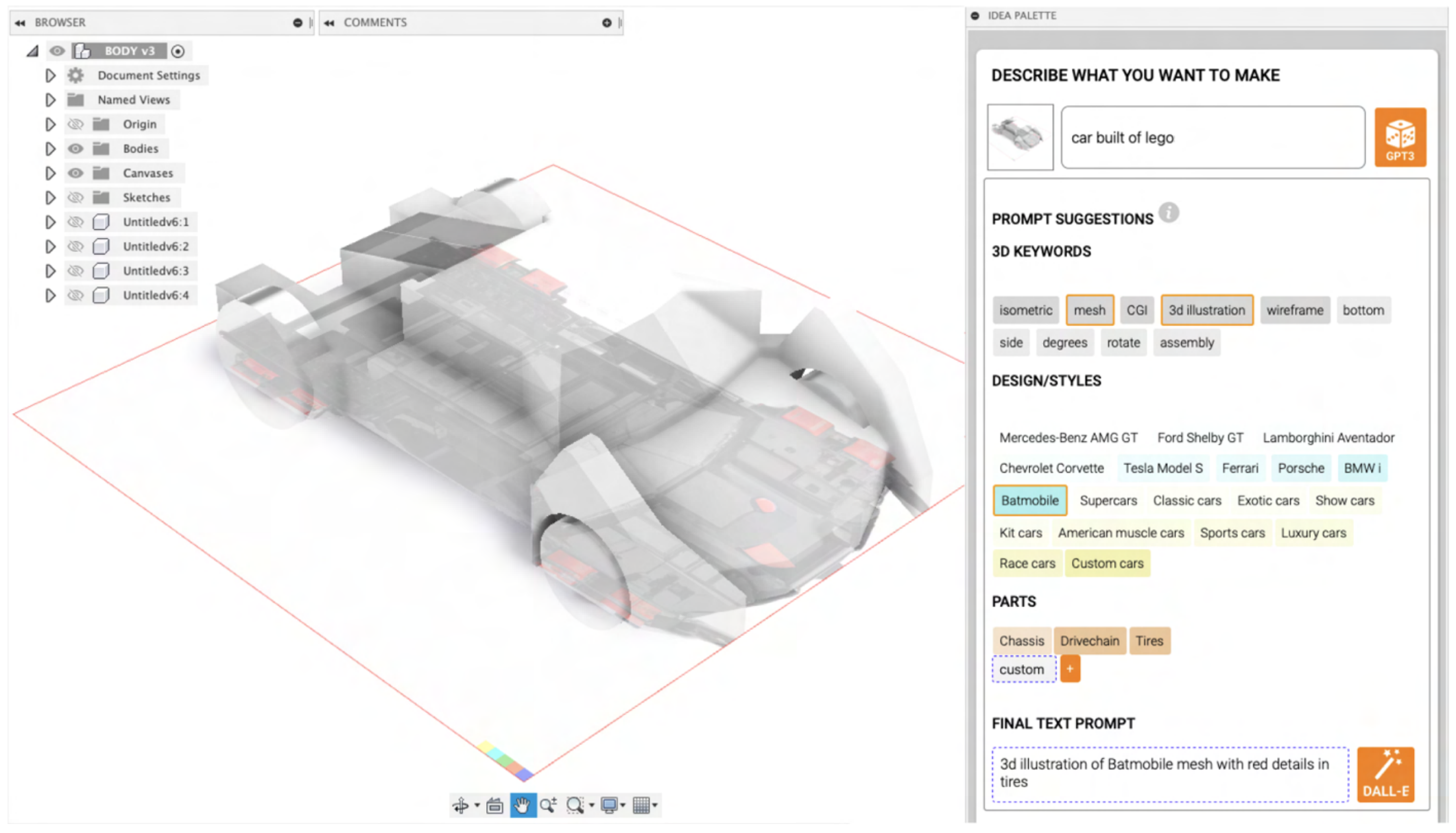This screenshot has height=833, width=1456.
Task: Click the multicolor swatch on canvas corner
Action: [505, 760]
